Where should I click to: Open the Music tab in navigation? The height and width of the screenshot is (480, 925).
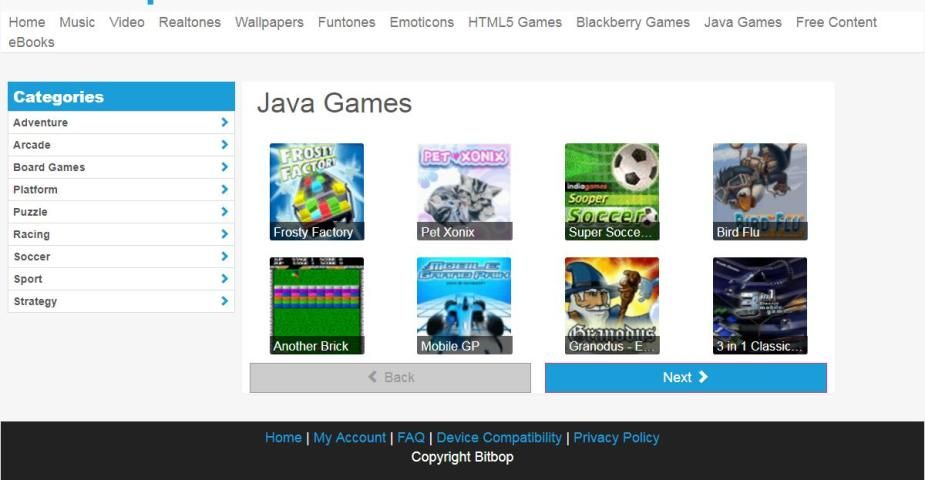[x=77, y=22]
